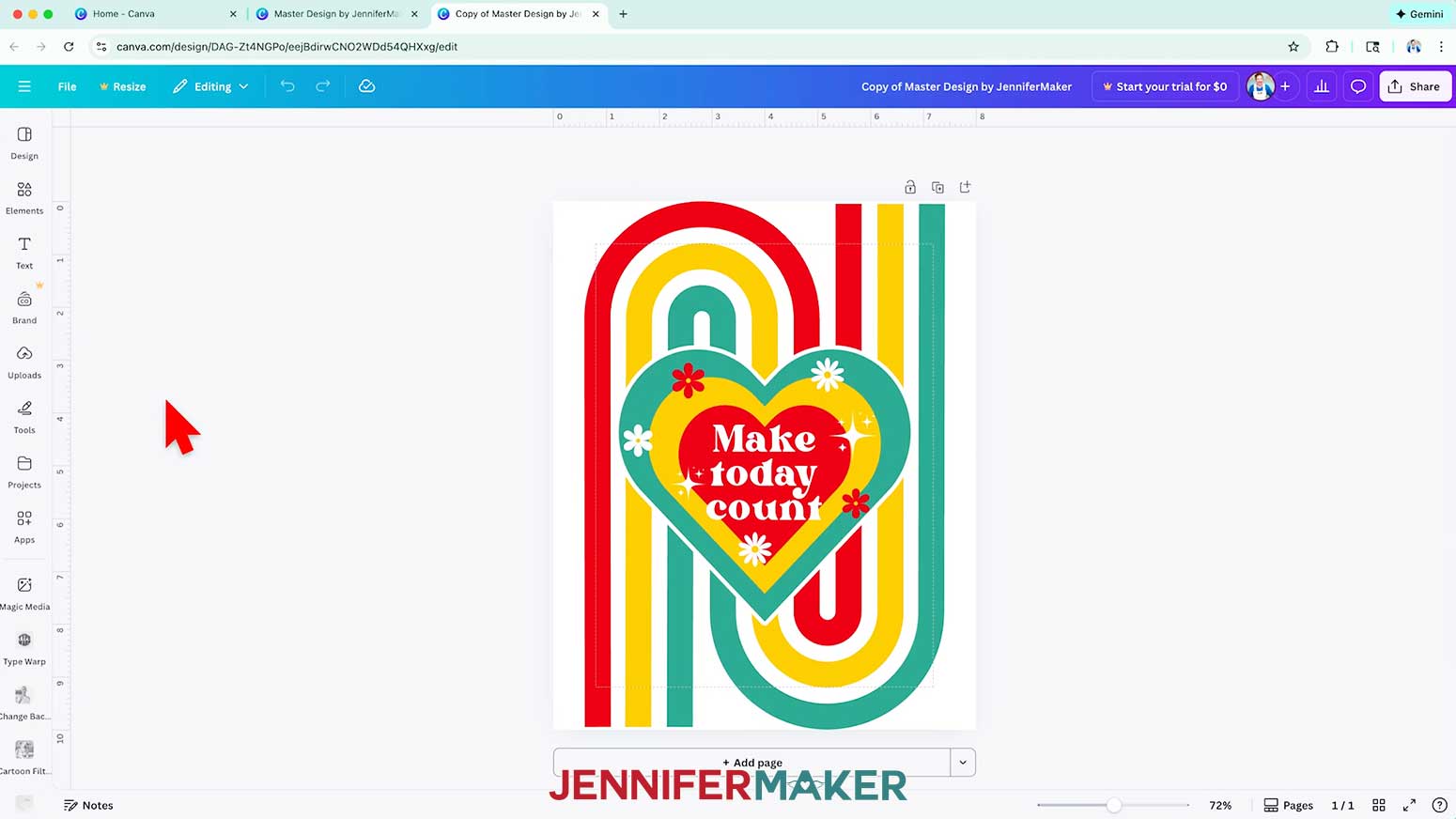Click the Add page button
Viewport: 1456px width, 819px height.
(x=752, y=762)
